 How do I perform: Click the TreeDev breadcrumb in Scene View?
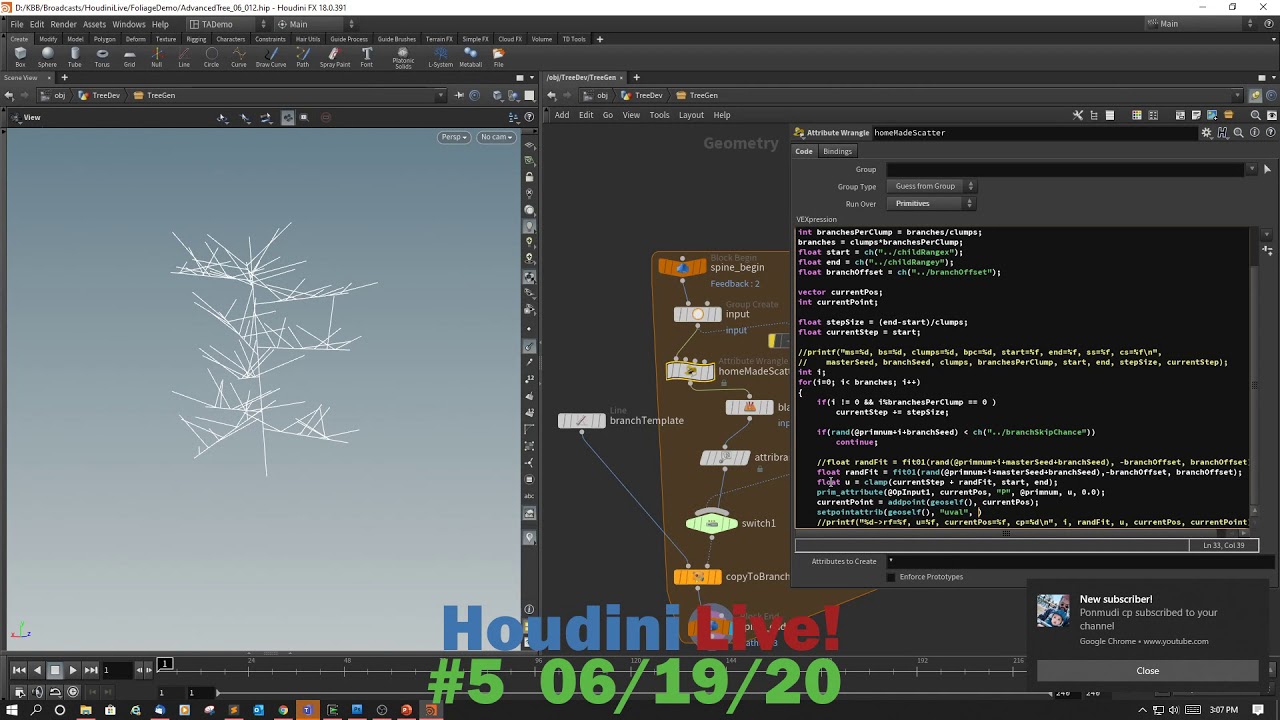(99, 96)
